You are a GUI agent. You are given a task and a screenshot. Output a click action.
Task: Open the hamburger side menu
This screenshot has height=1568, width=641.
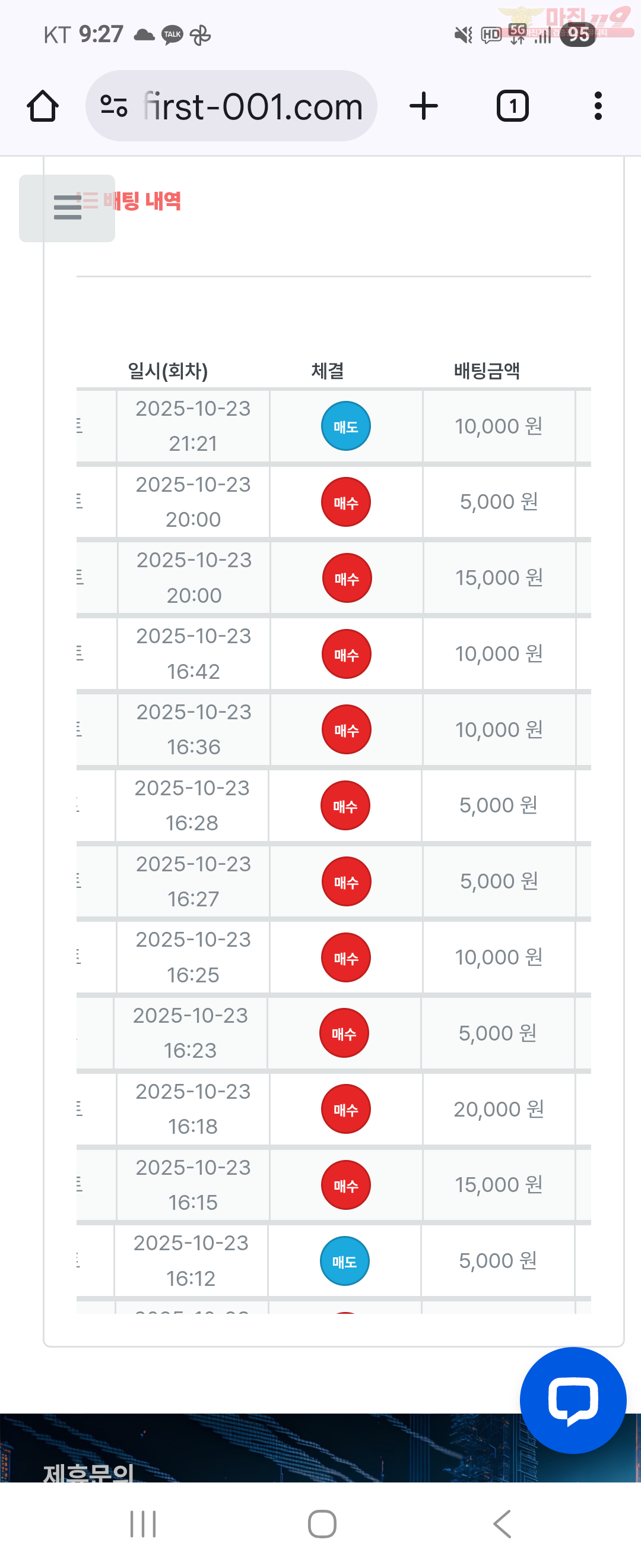(x=67, y=207)
